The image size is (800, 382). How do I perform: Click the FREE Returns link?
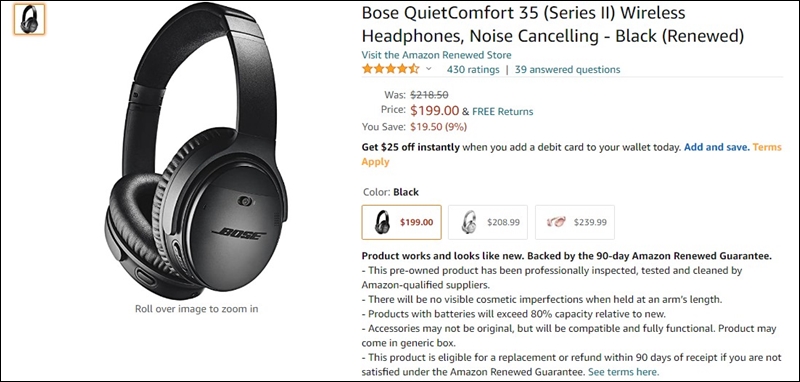pyautogui.click(x=503, y=111)
